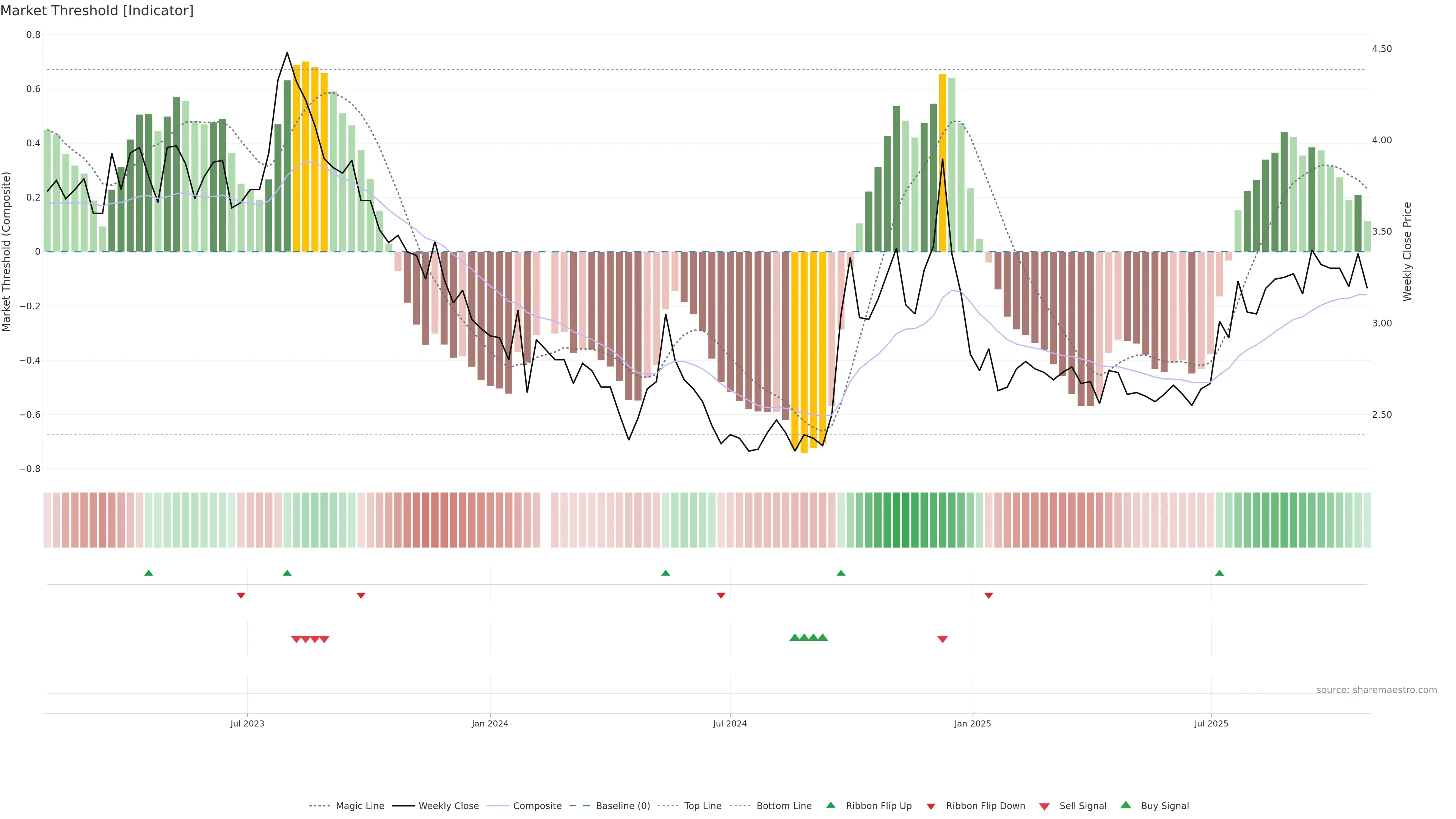
Task: Click the Jan 2025 x-axis label
Action: (x=972, y=723)
